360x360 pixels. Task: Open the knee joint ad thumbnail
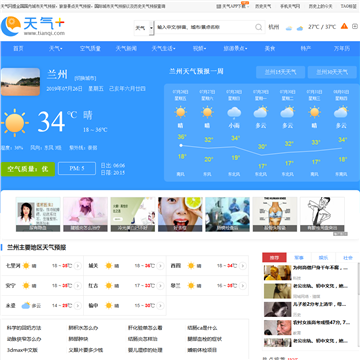click(275, 214)
